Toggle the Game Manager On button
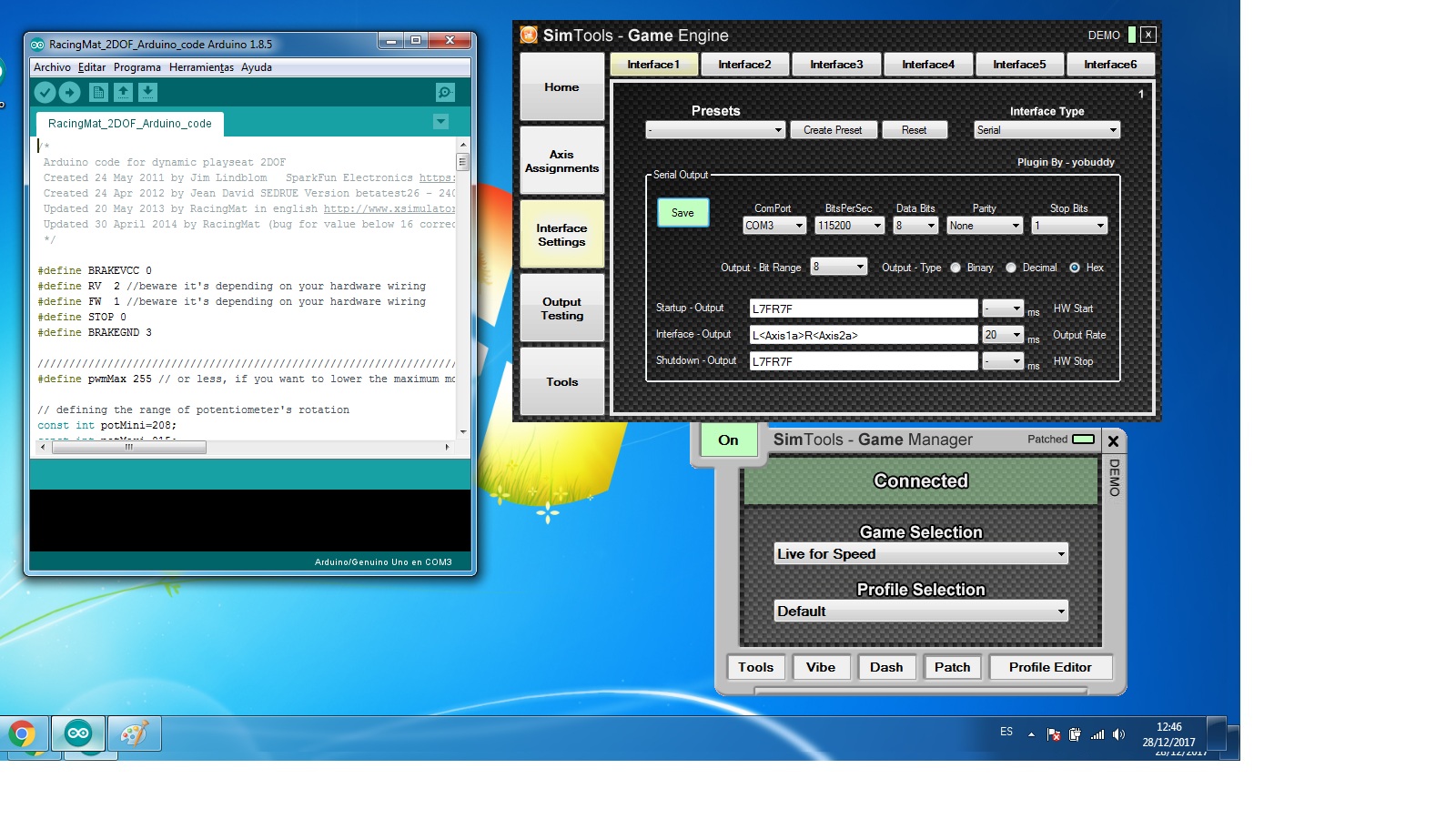The height and width of the screenshot is (819, 1456). 728,440
